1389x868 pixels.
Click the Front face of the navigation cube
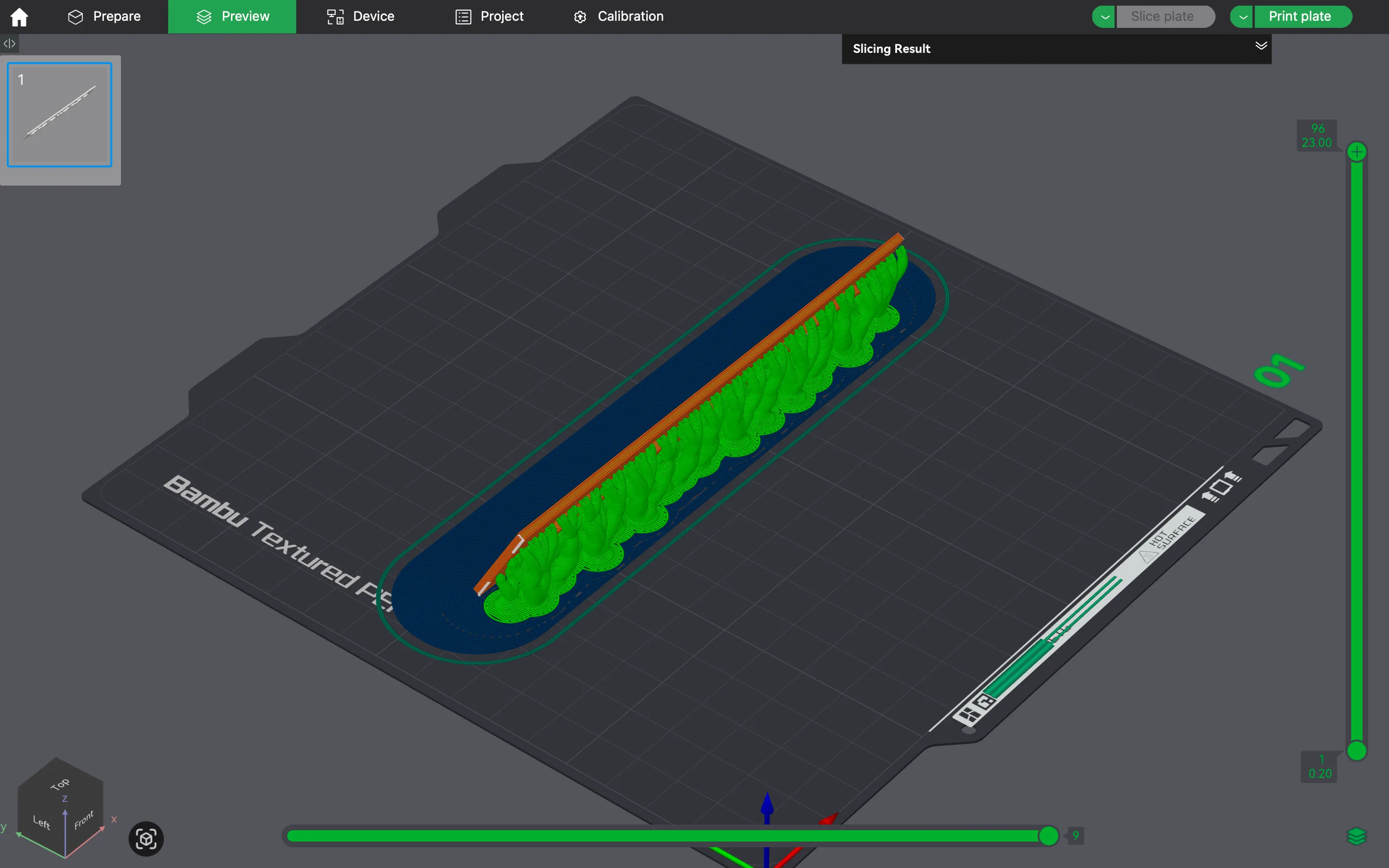coord(84,820)
